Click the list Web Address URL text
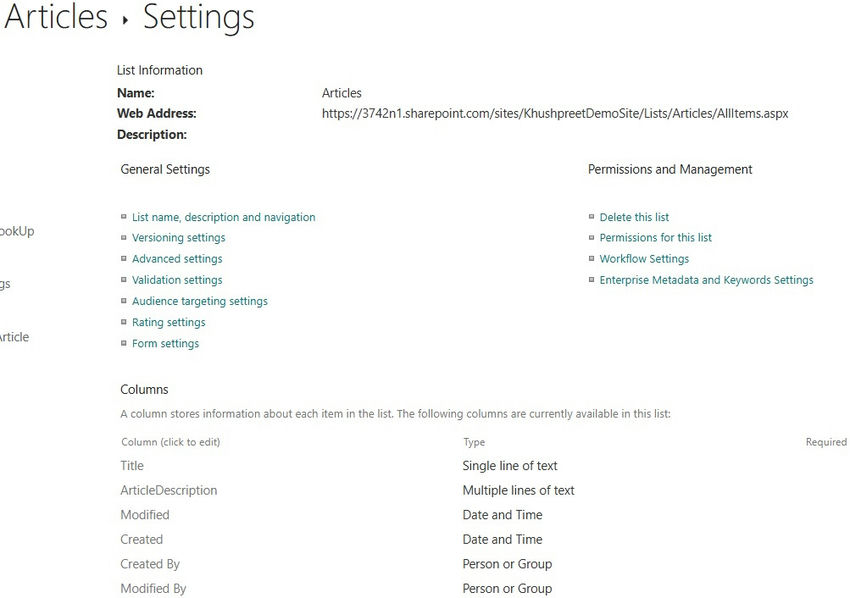Viewport: 850px width, 598px height. point(554,114)
